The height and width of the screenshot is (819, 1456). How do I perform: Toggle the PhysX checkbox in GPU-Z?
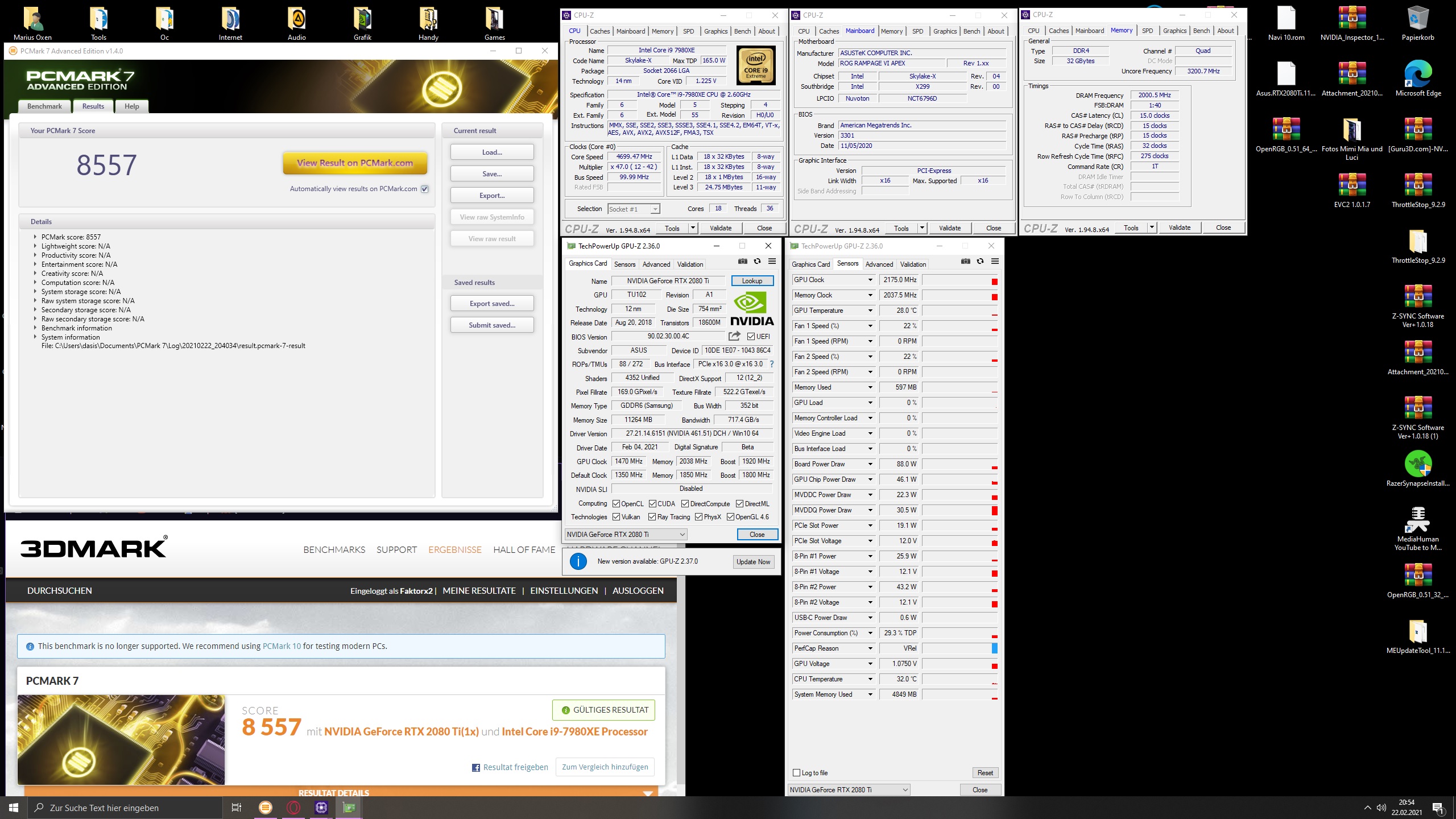(x=698, y=517)
